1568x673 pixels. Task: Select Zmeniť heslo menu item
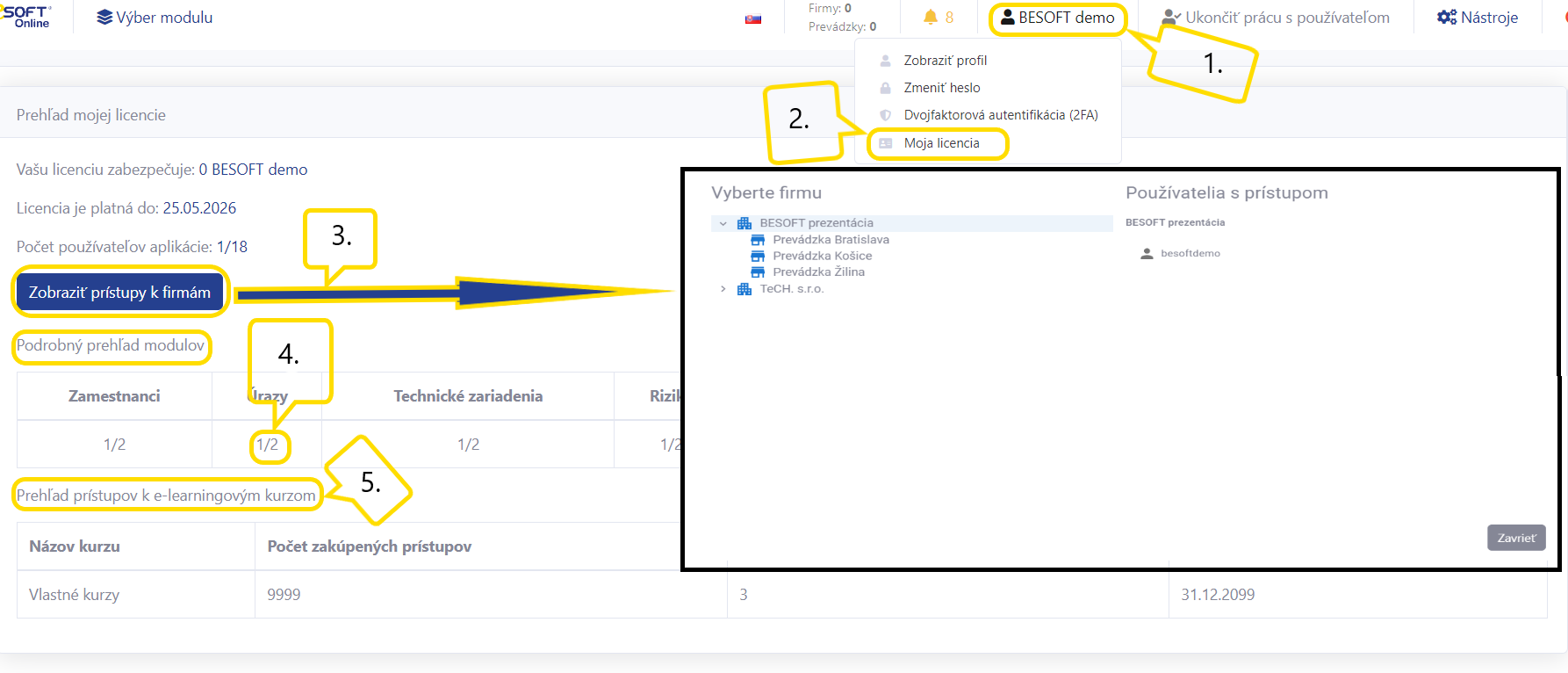pos(942,88)
